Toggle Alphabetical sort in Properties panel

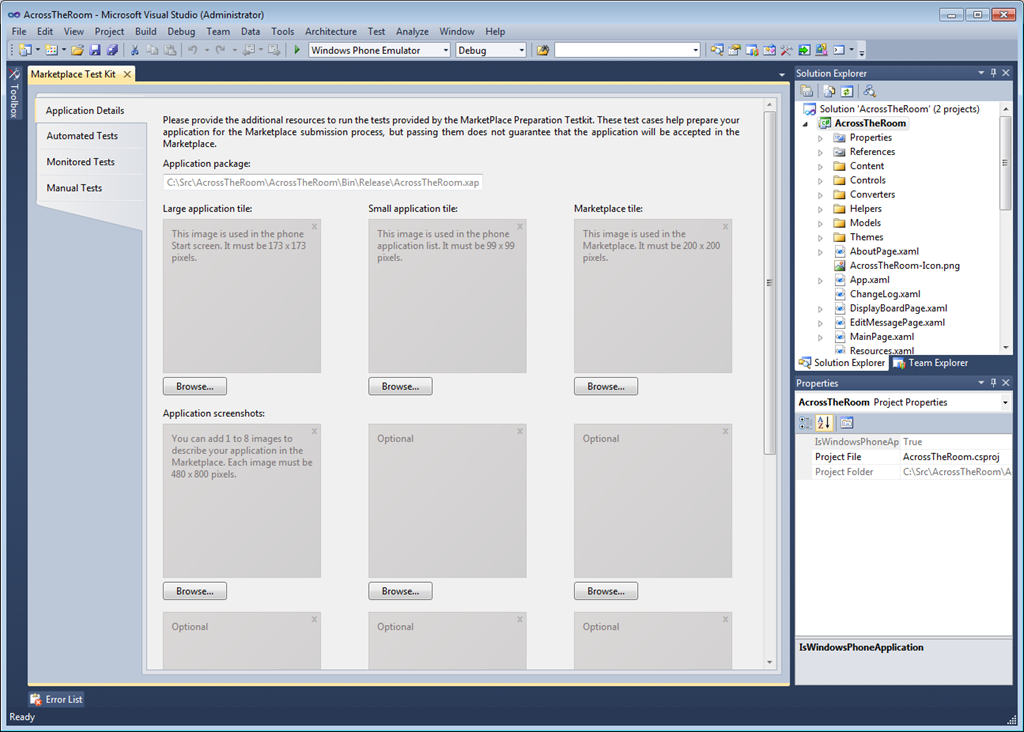coord(824,423)
